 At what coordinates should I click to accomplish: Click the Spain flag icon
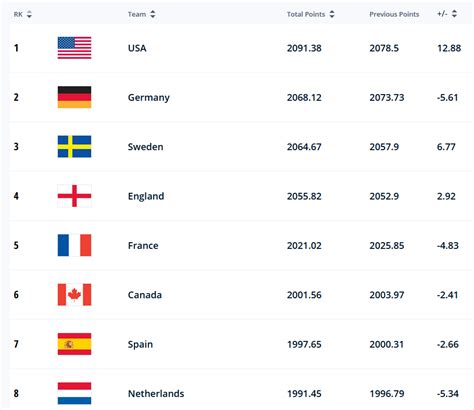[x=74, y=344]
